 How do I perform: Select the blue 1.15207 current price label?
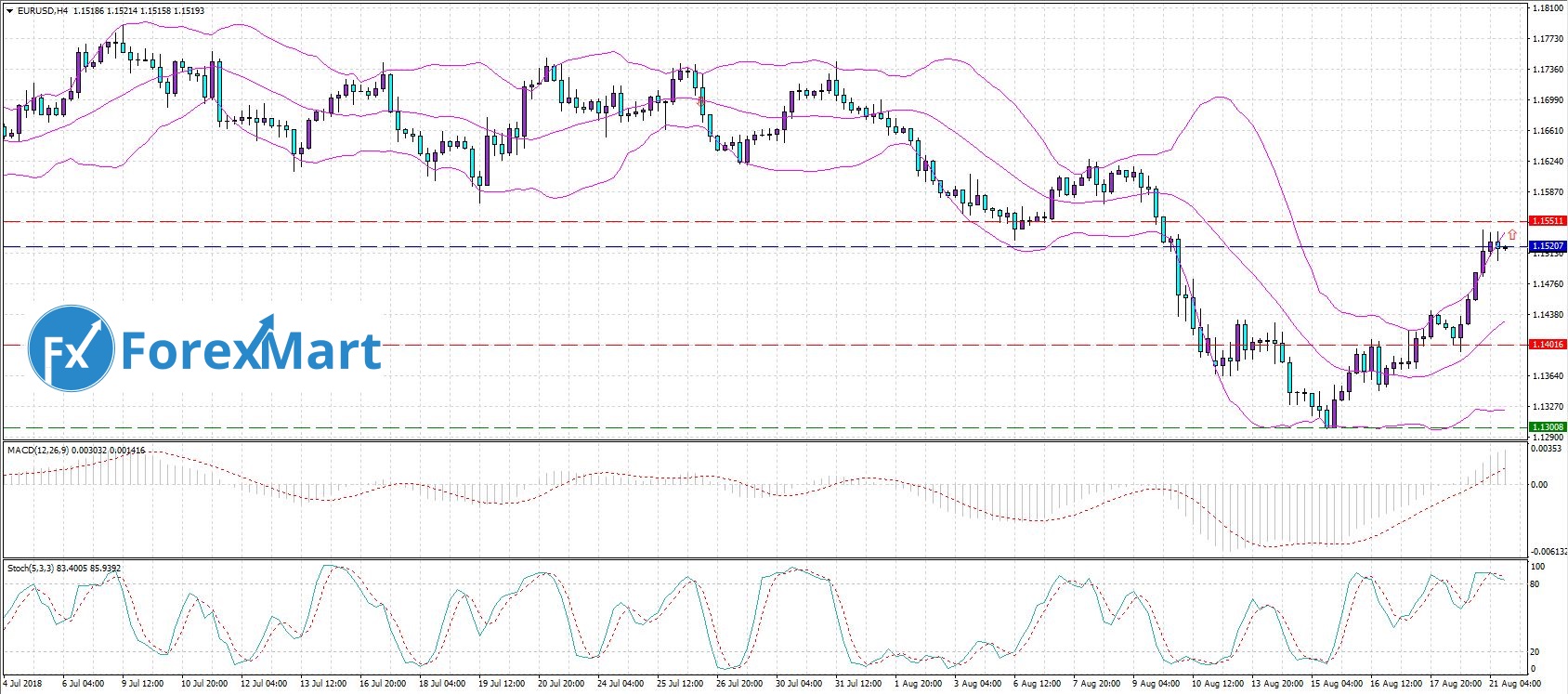click(x=1548, y=246)
